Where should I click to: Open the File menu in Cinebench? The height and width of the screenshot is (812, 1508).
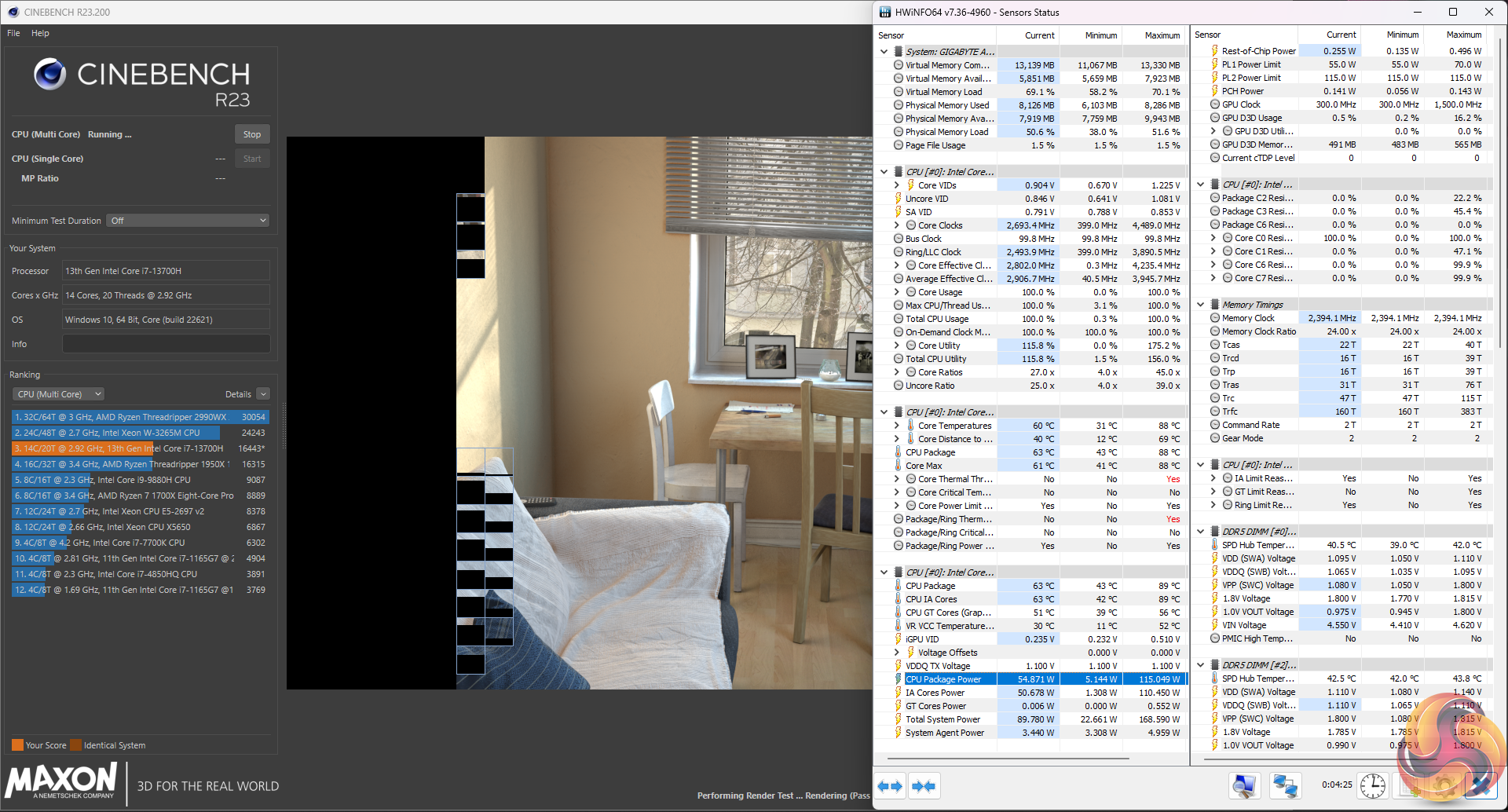click(x=13, y=33)
